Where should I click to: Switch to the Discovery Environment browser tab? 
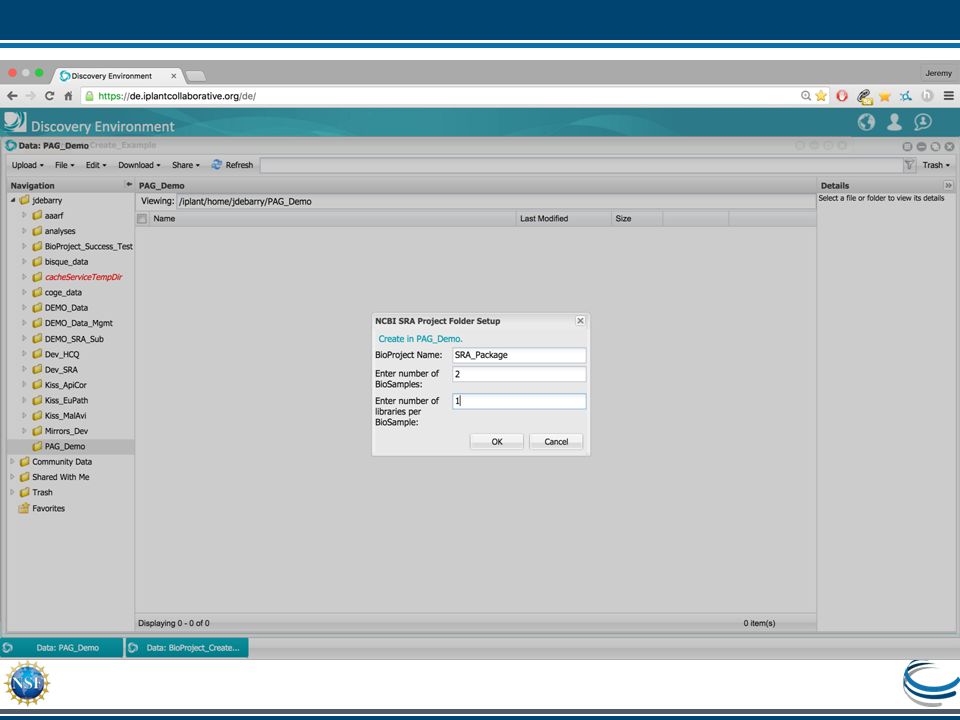pyautogui.click(x=116, y=76)
